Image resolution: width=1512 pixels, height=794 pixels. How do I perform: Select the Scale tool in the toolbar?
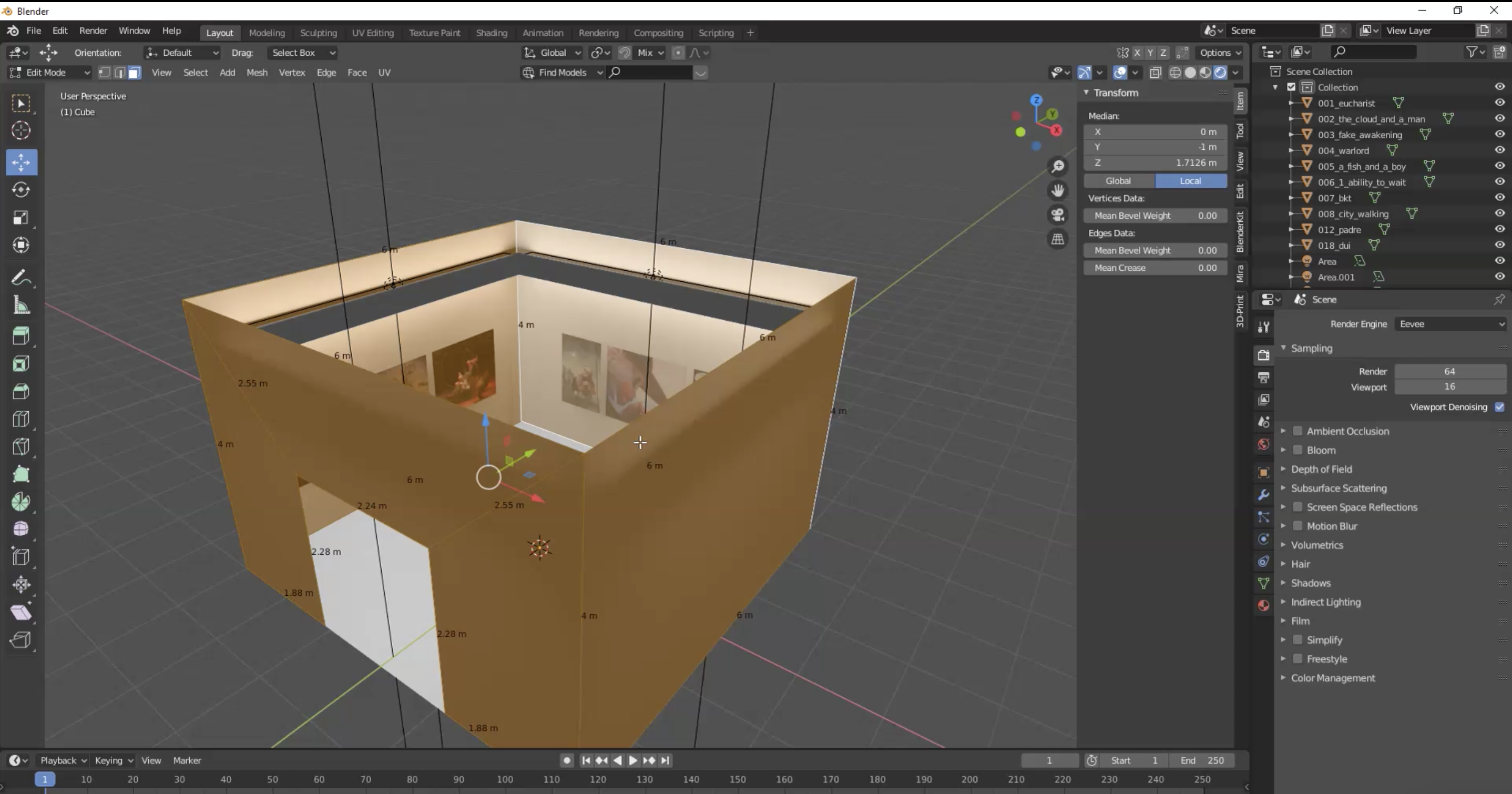pyautogui.click(x=21, y=217)
